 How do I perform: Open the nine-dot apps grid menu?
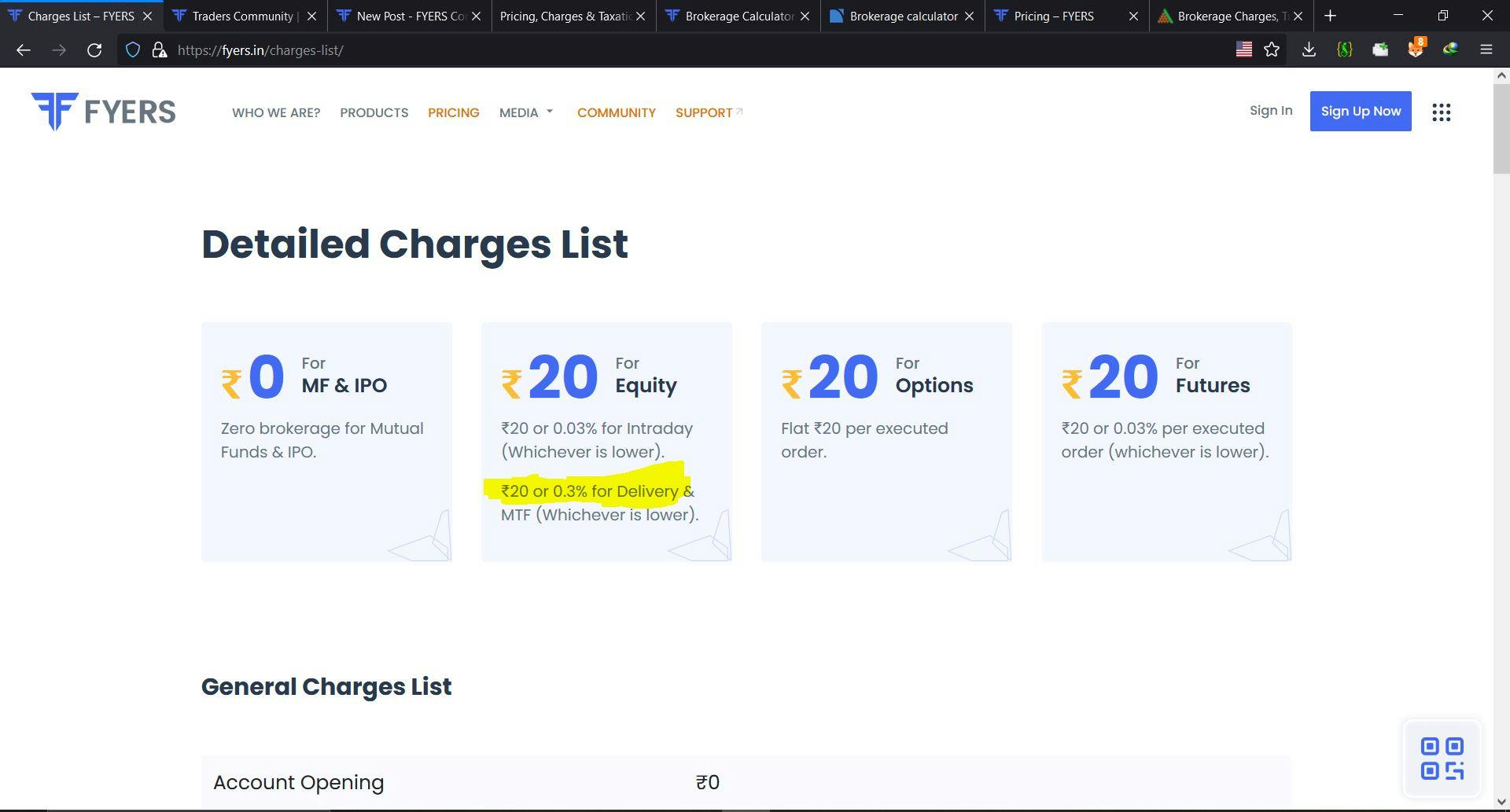click(x=1441, y=112)
